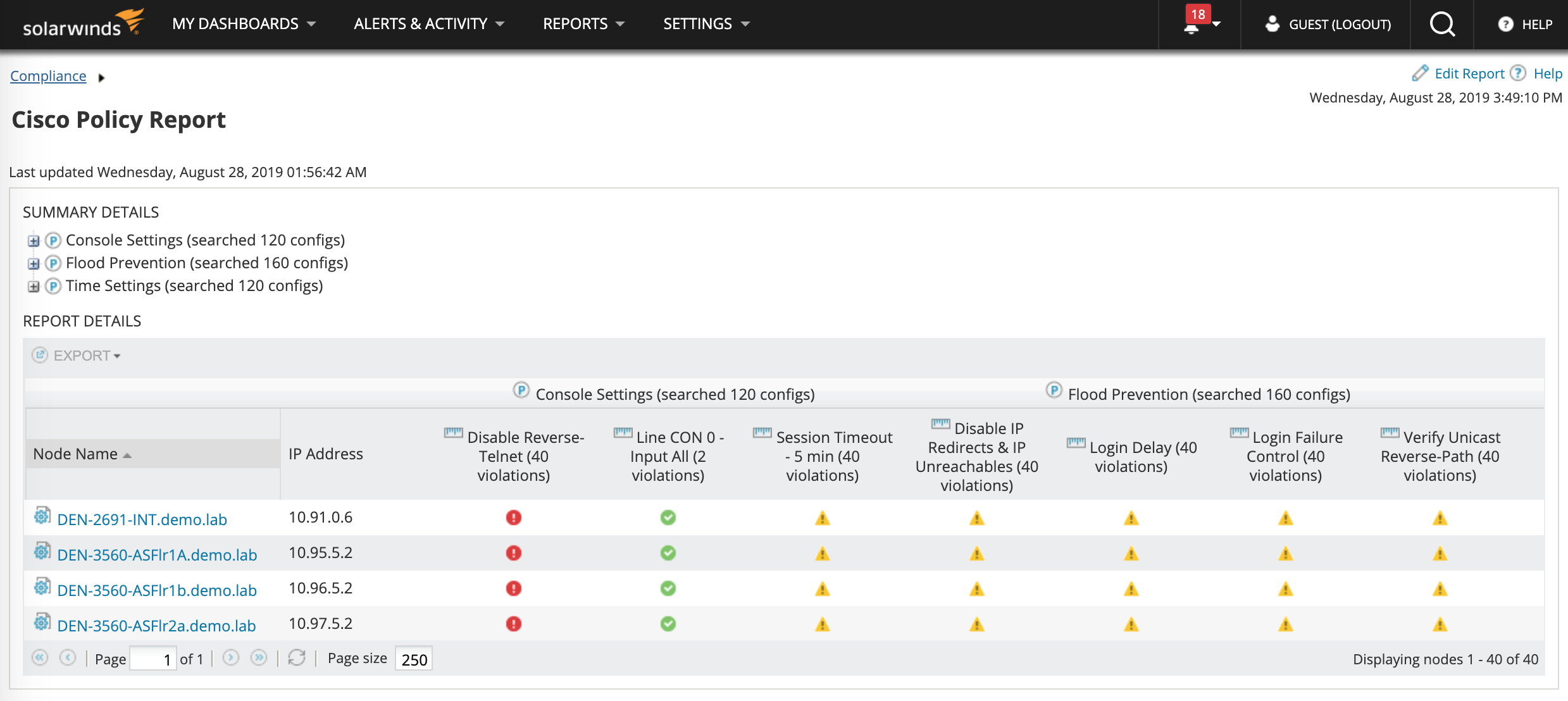This screenshot has height=701, width=1568.
Task: Open the search magnifier icon
Action: pos(1442,25)
